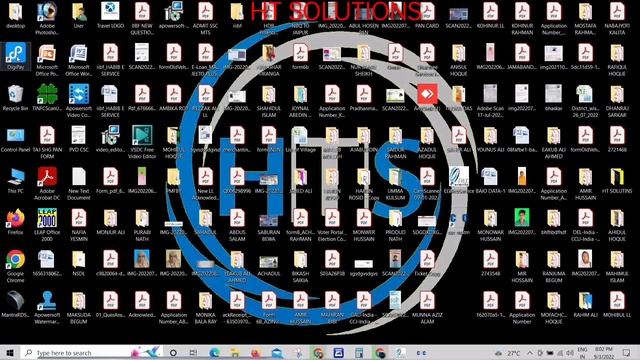This screenshot has width=640, height=360.
Task: Open the Apowersoft Video Converter shortcut
Action: (x=79, y=100)
